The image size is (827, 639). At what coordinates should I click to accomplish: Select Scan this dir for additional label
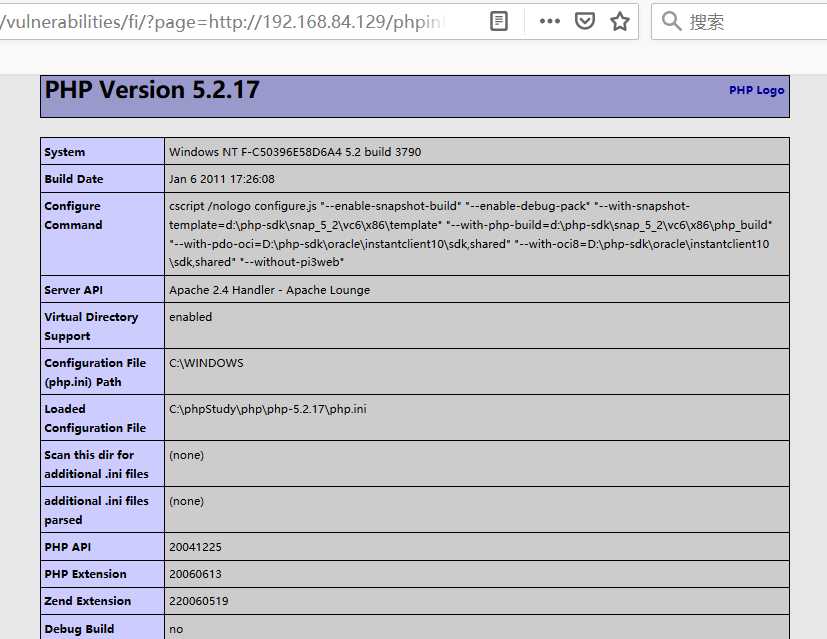(97, 464)
